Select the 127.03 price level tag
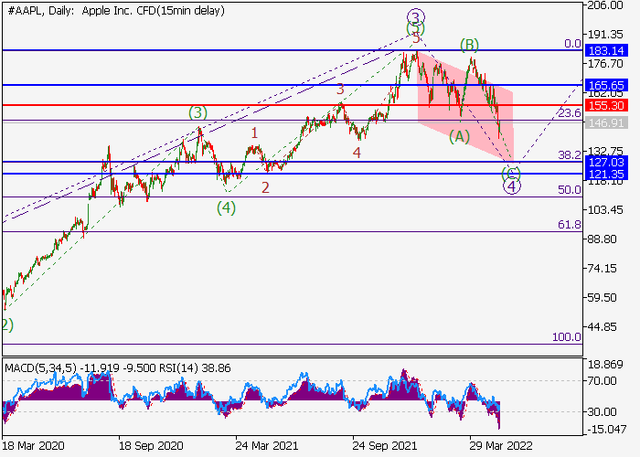Screen dimensions: 640x457 (x=609, y=161)
